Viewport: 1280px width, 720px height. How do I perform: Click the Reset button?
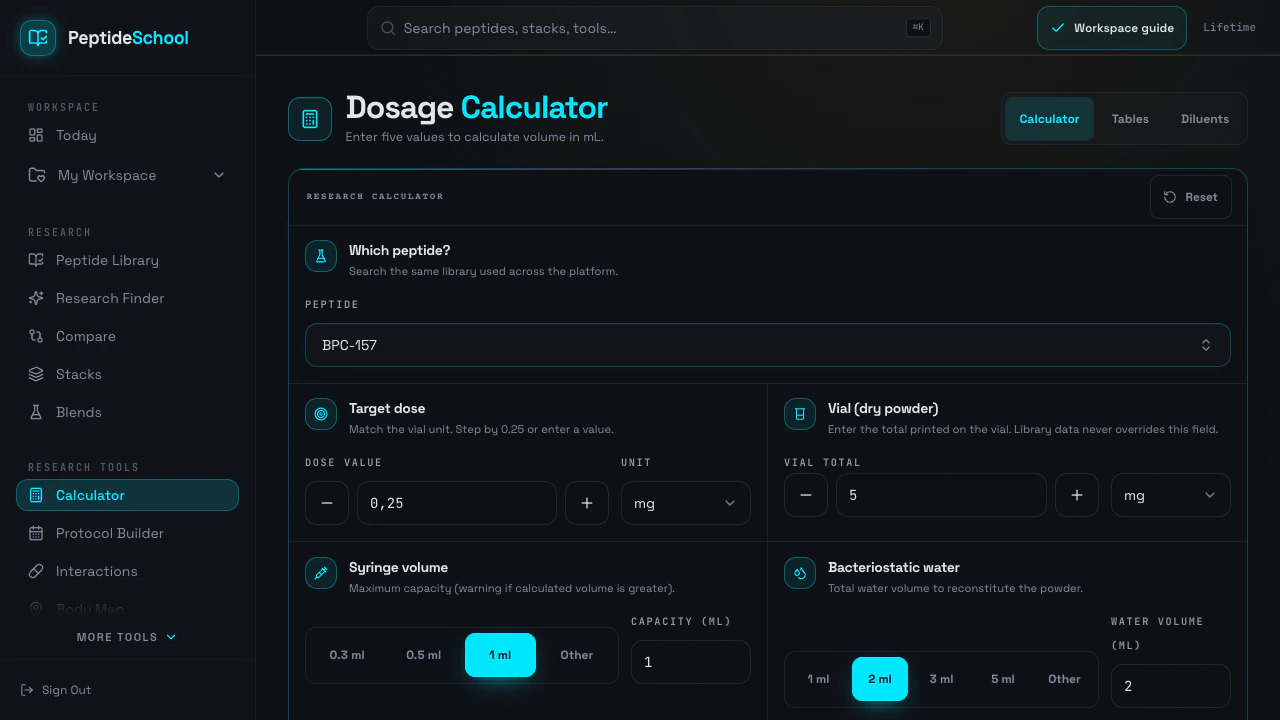click(1191, 197)
